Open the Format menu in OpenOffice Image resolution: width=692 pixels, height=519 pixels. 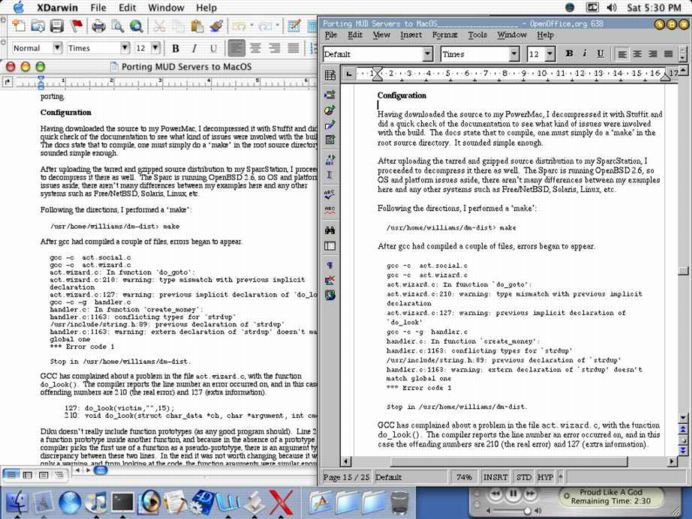click(x=444, y=35)
